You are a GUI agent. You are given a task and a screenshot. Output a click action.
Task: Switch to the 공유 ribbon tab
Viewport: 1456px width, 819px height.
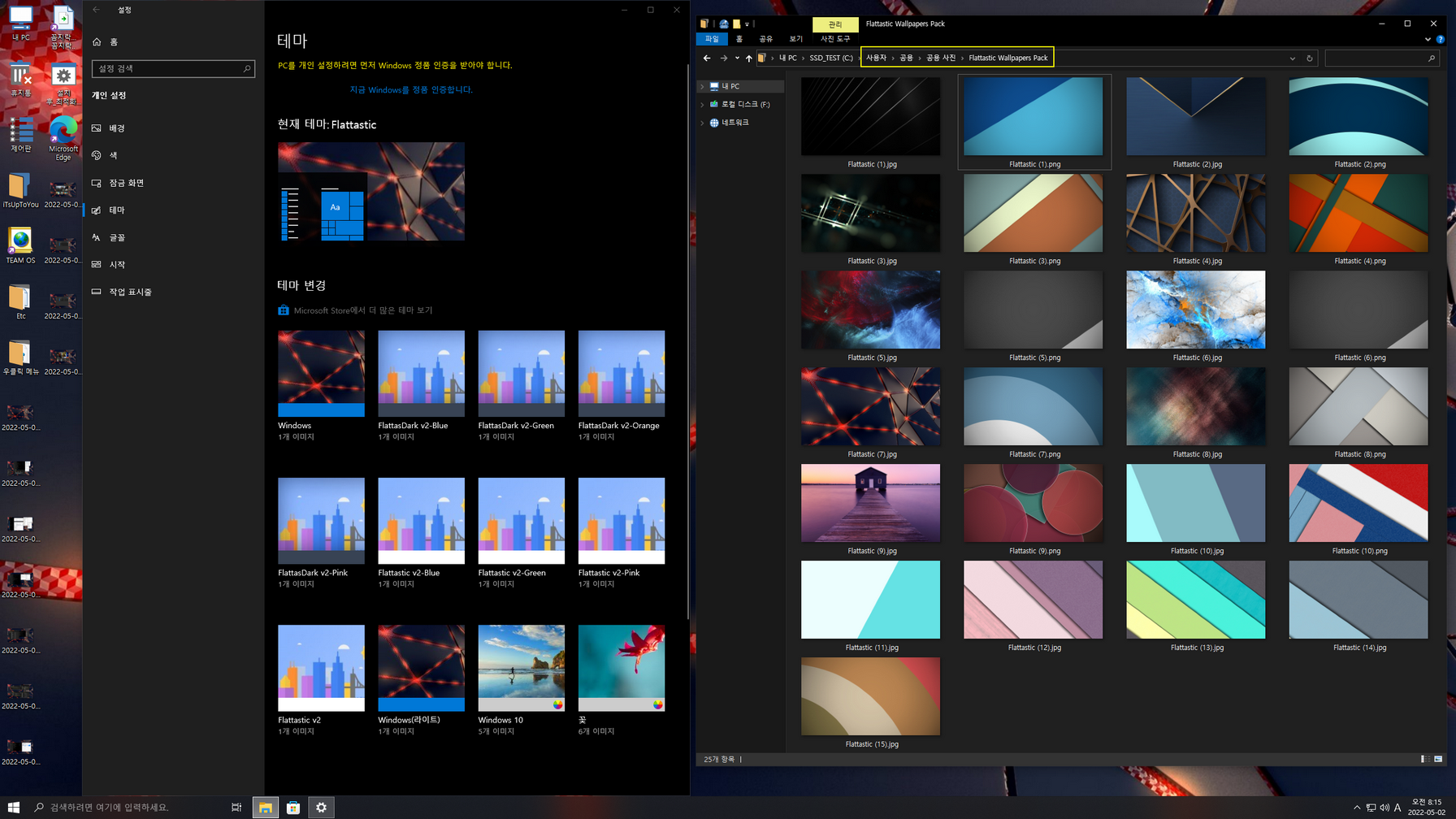pos(766,39)
